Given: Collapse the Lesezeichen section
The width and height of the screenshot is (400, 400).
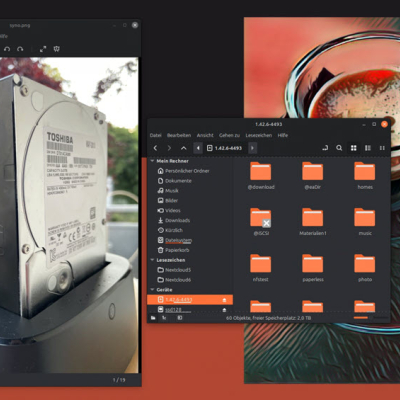Looking at the screenshot, I should pos(152,260).
